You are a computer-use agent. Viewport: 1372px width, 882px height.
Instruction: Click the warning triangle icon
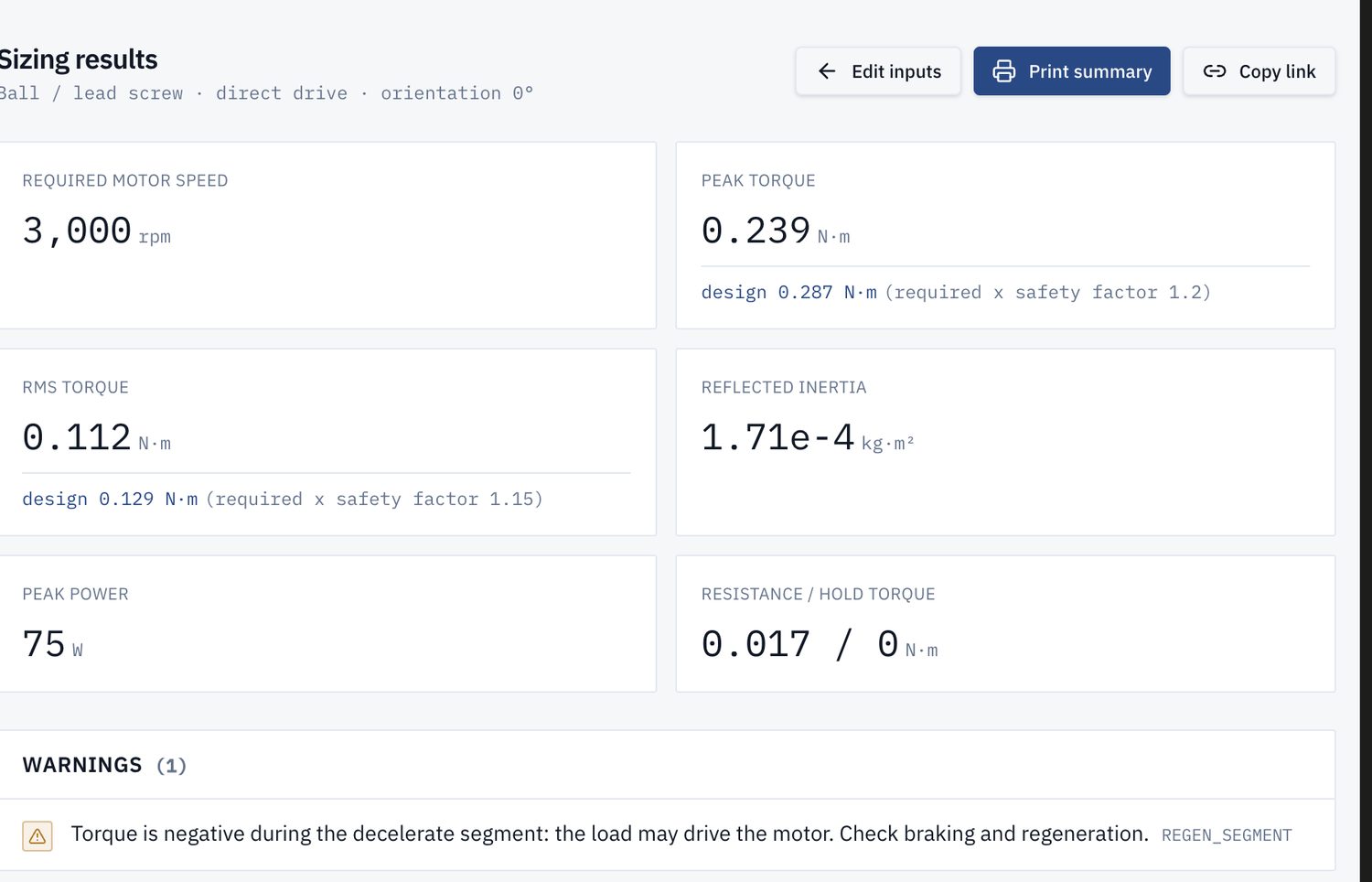click(x=38, y=835)
